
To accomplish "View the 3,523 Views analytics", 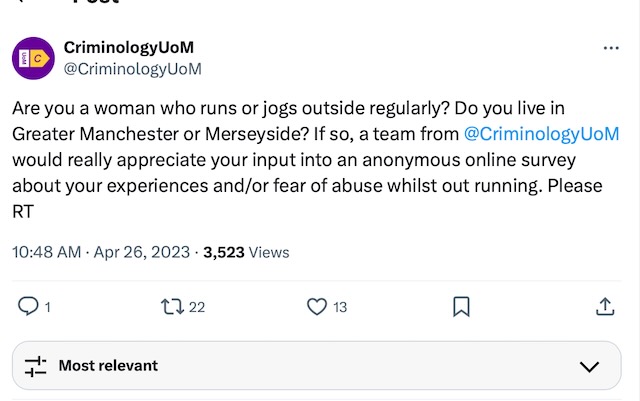I will tap(246, 252).
